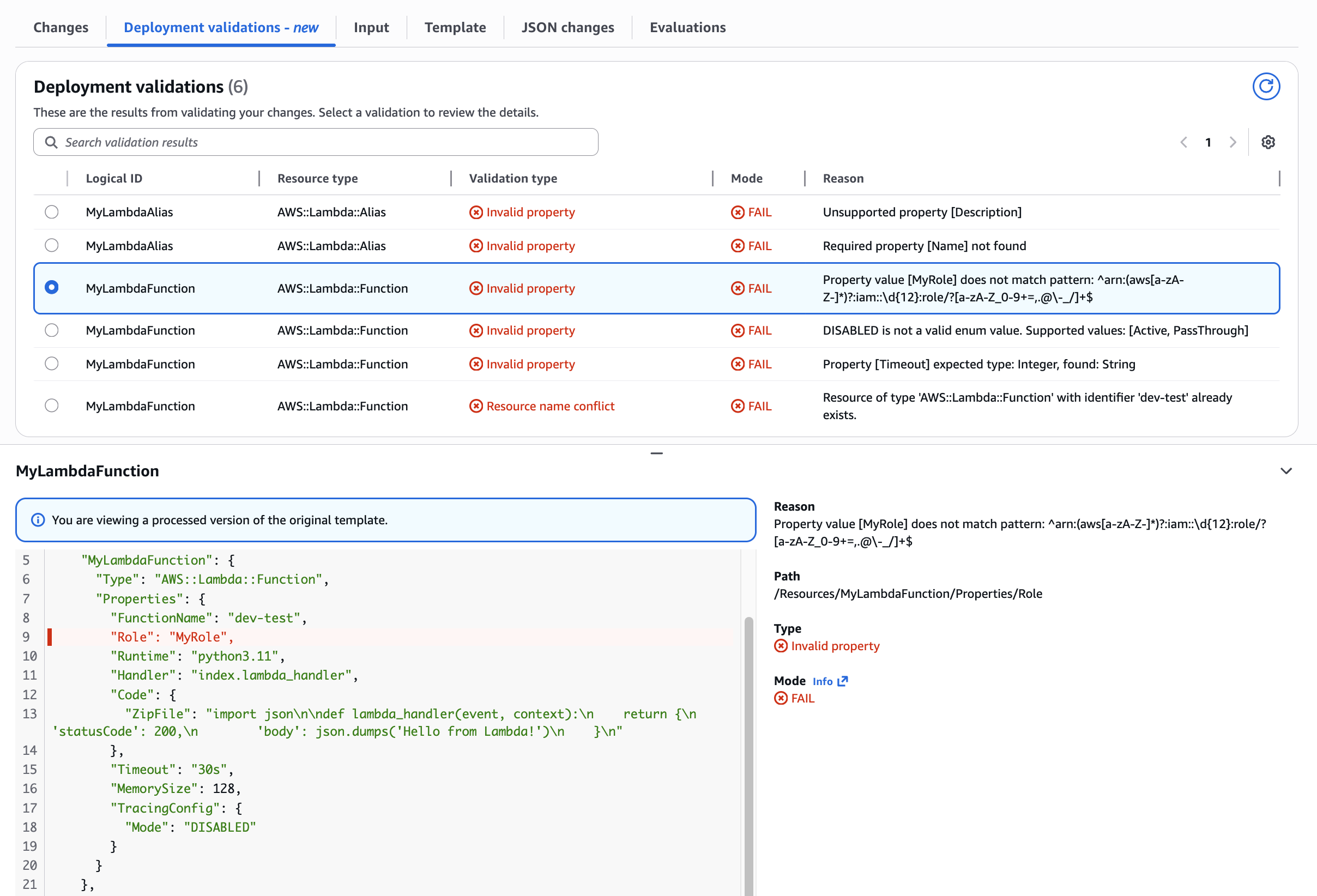Click the refresh validations icon
The height and width of the screenshot is (896, 1317).
coord(1265,86)
